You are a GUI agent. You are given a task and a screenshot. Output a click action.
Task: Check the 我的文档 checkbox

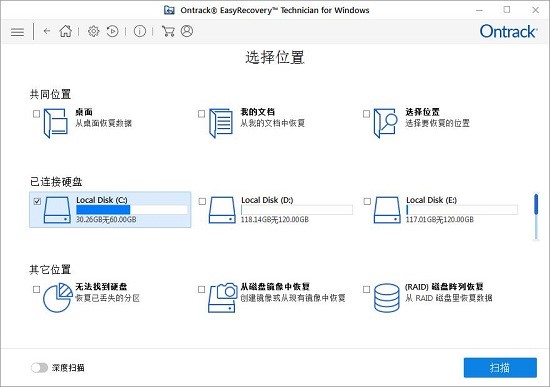click(x=201, y=114)
